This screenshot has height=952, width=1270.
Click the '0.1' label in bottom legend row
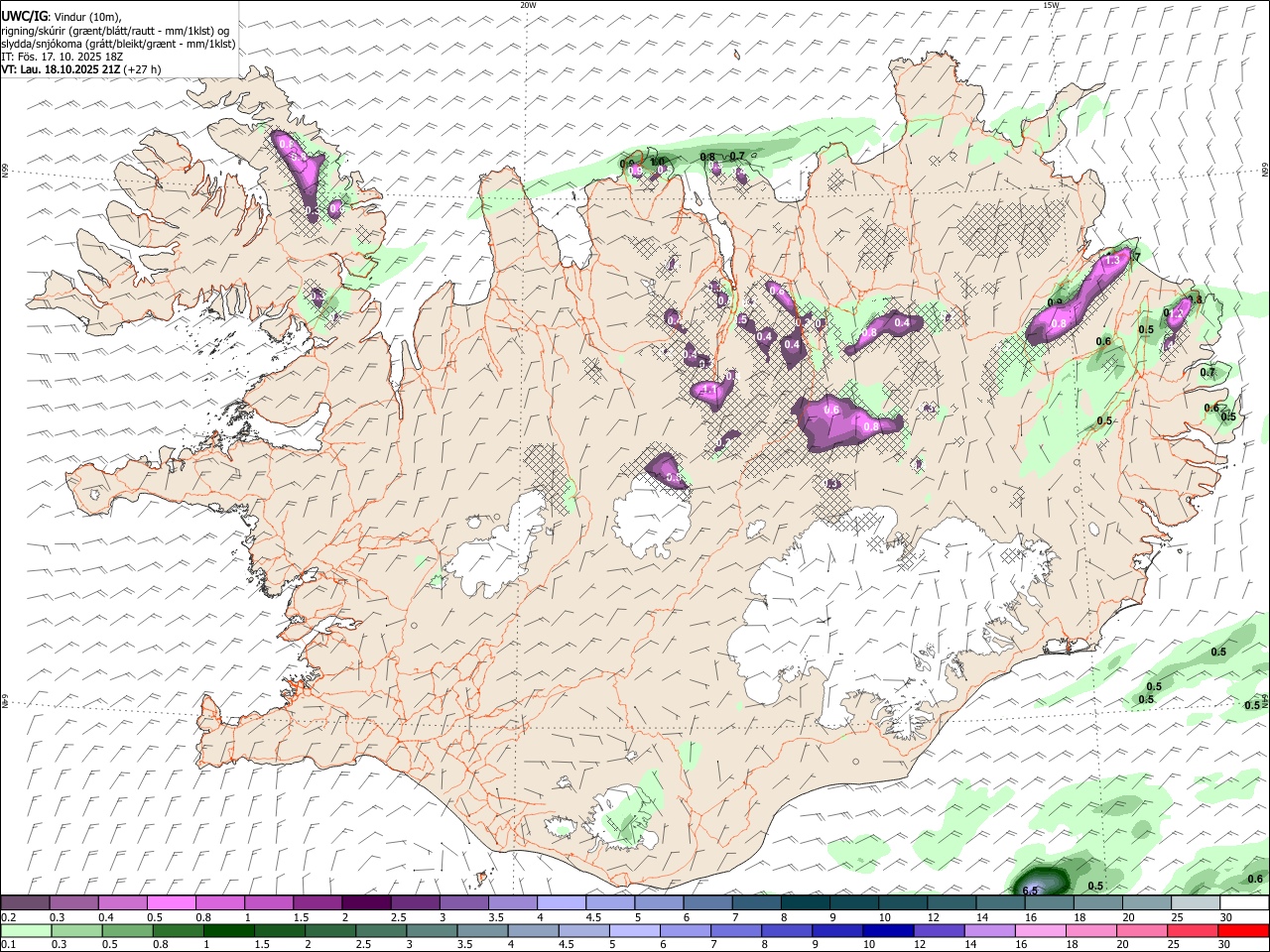8,944
